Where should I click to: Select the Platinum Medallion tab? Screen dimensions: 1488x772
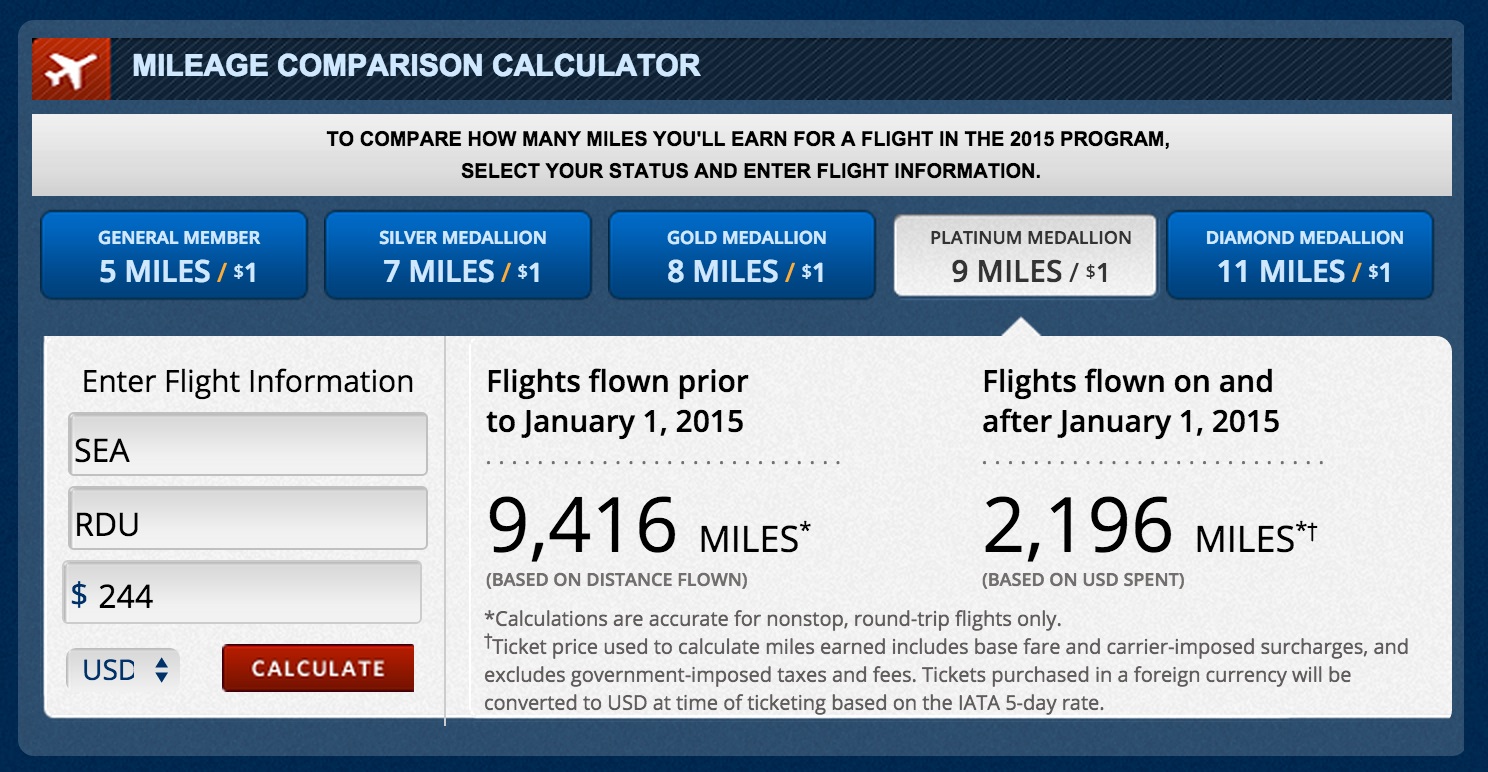click(x=1025, y=256)
